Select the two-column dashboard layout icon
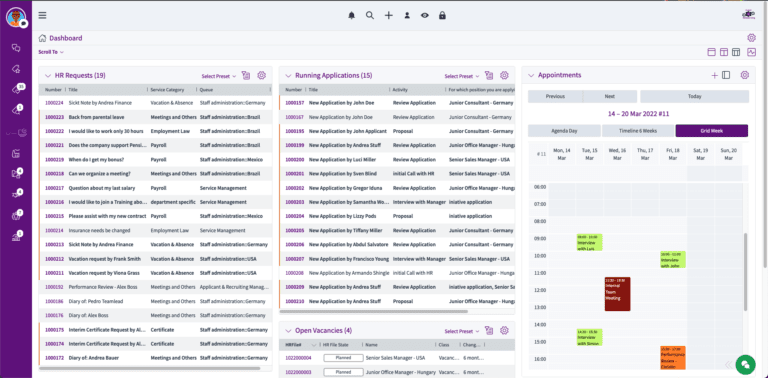Screen dimensions: 768x378 click(x=724, y=52)
